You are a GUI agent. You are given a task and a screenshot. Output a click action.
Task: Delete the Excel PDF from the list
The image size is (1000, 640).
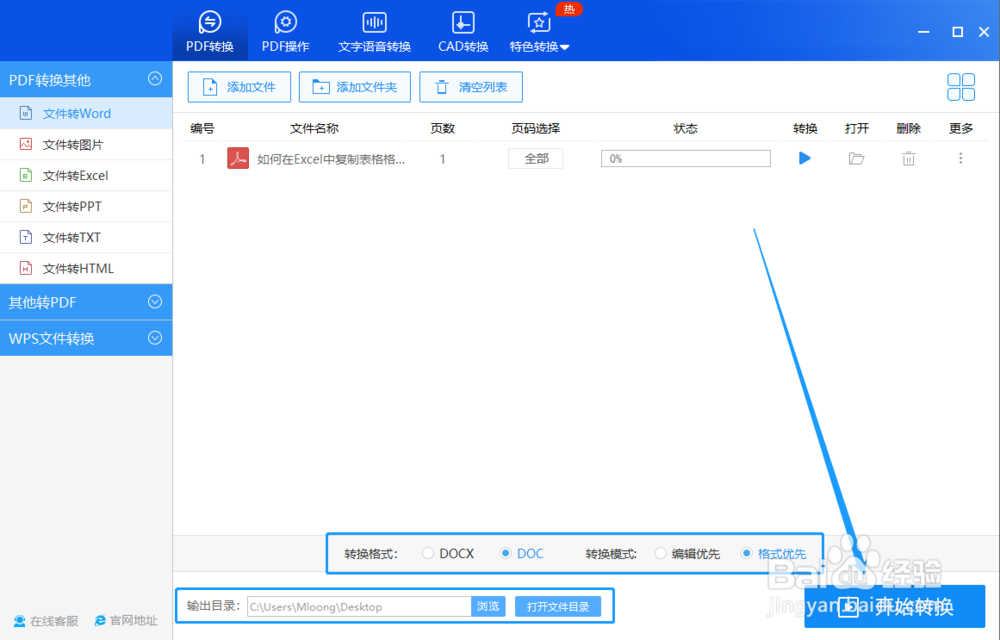pyautogui.click(x=908, y=157)
